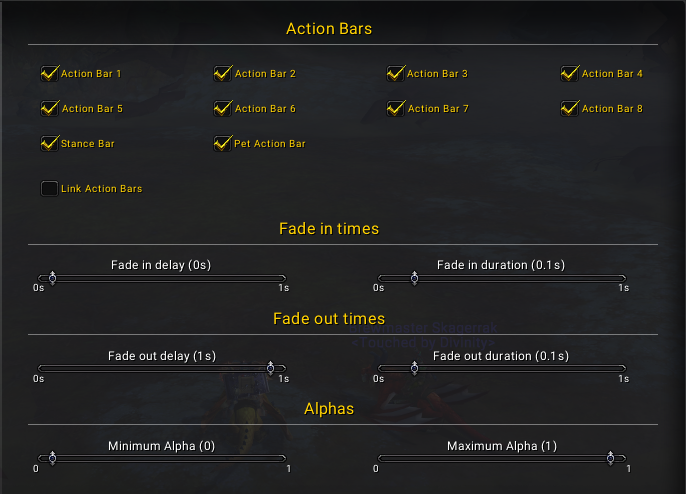Click middle of the Minimum Alpha track
Image resolution: width=686 pixels, height=494 pixels.
click(x=162, y=459)
